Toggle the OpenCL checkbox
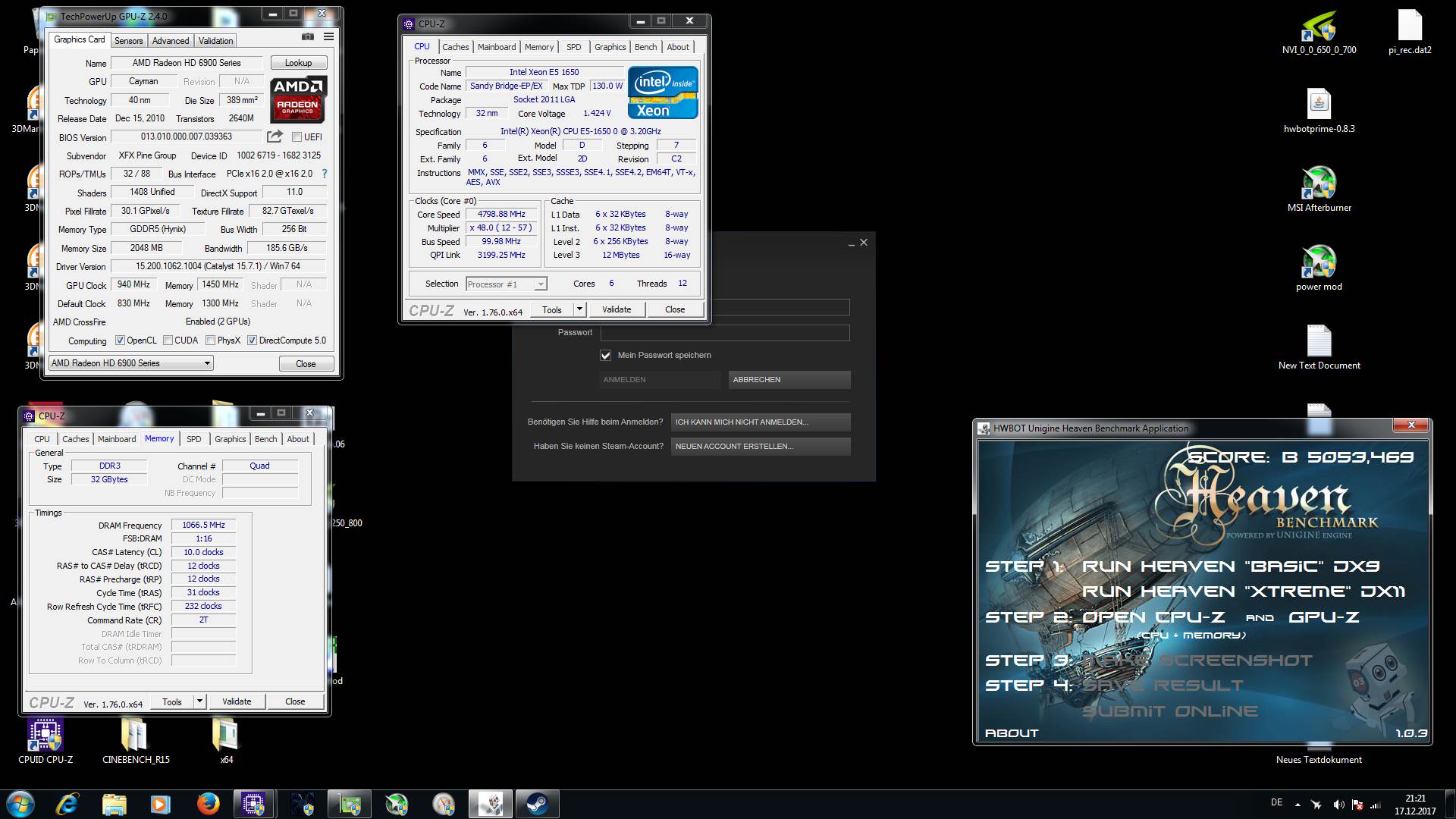 point(120,340)
